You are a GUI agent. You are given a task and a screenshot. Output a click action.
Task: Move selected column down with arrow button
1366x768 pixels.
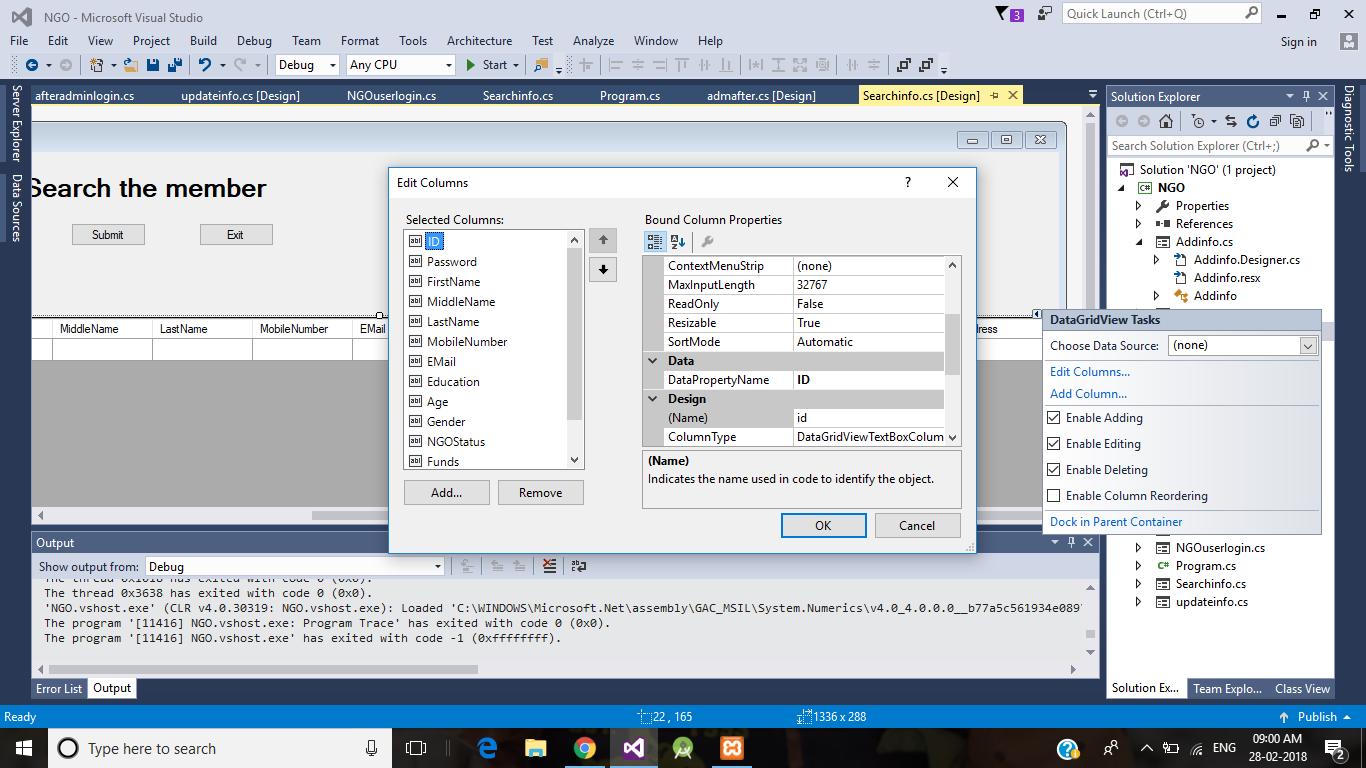coord(603,269)
